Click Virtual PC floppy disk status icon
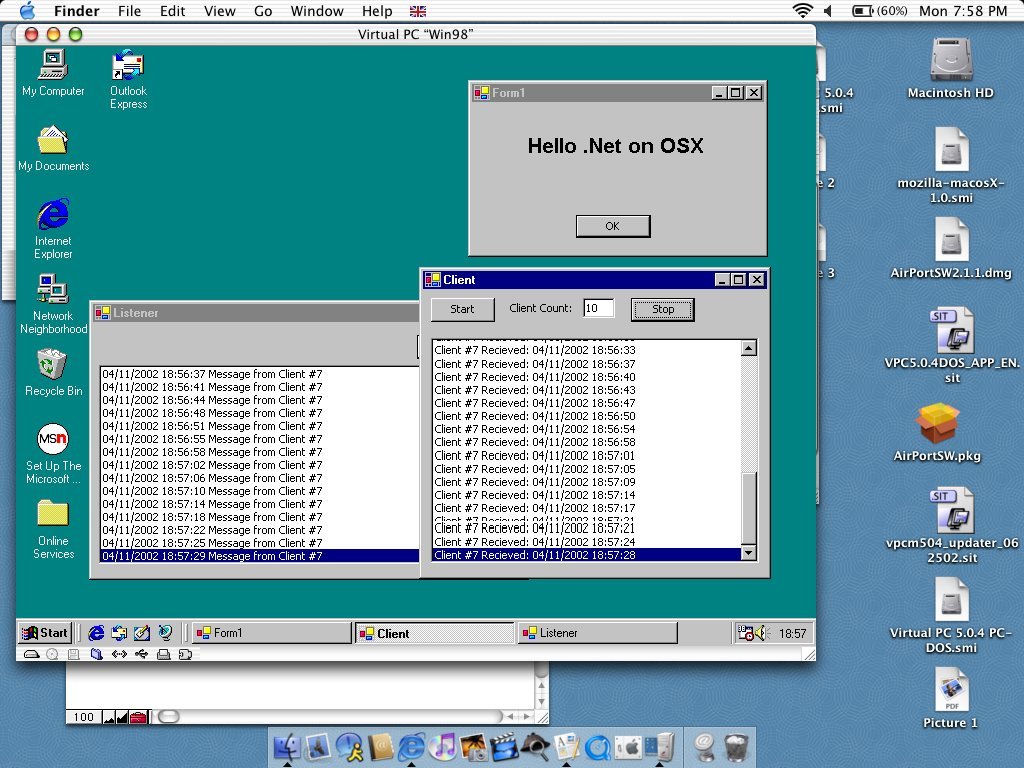This screenshot has width=1024, height=768. pyautogui.click(x=74, y=654)
